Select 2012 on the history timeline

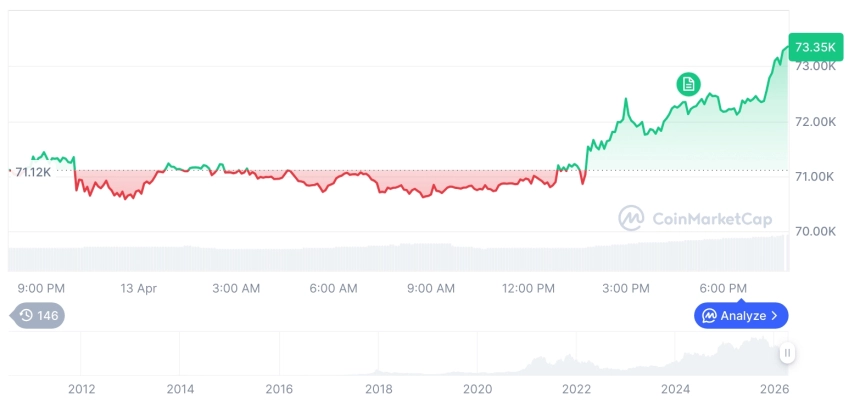81,388
